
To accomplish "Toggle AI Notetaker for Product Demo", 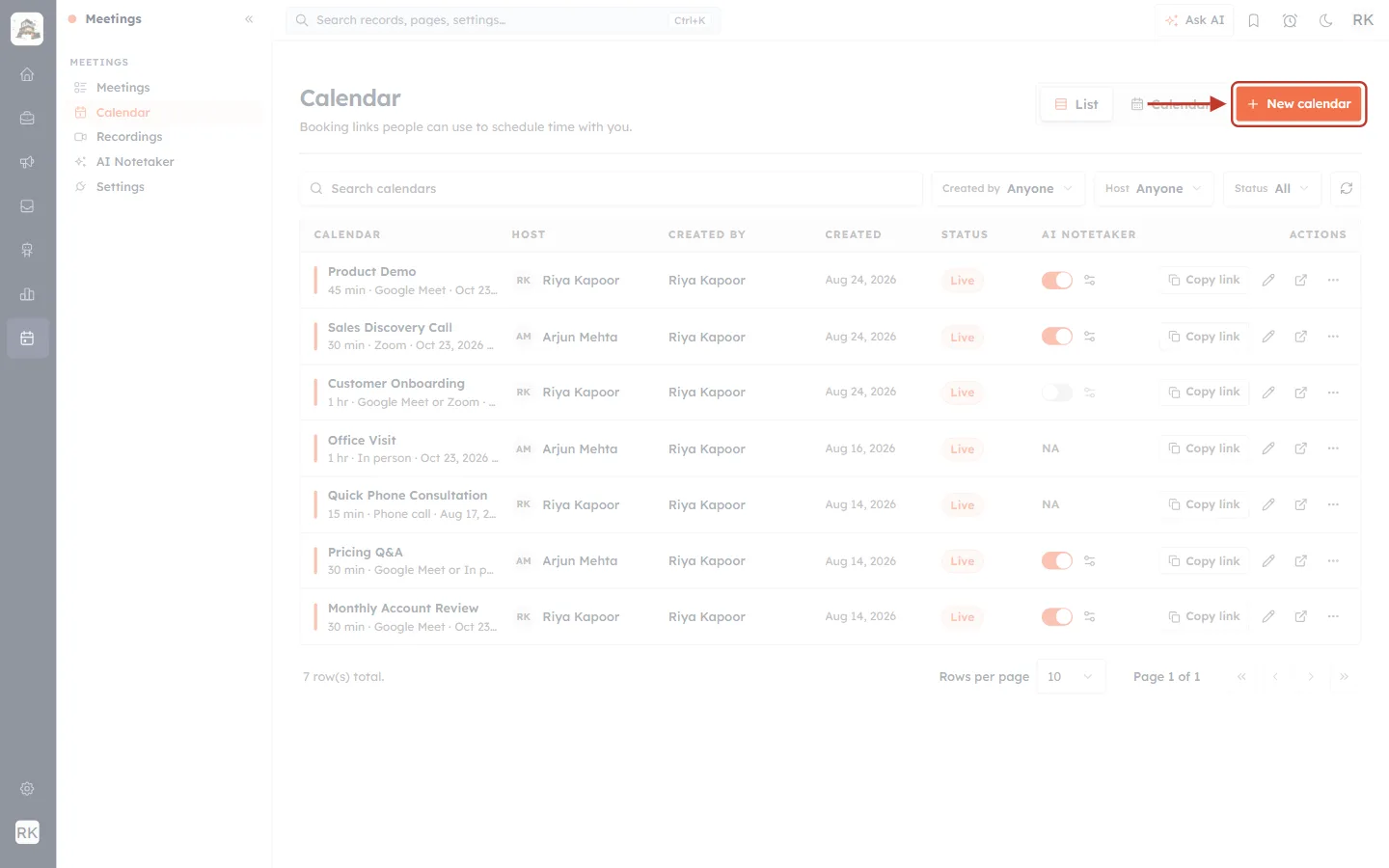I will pyautogui.click(x=1057, y=280).
